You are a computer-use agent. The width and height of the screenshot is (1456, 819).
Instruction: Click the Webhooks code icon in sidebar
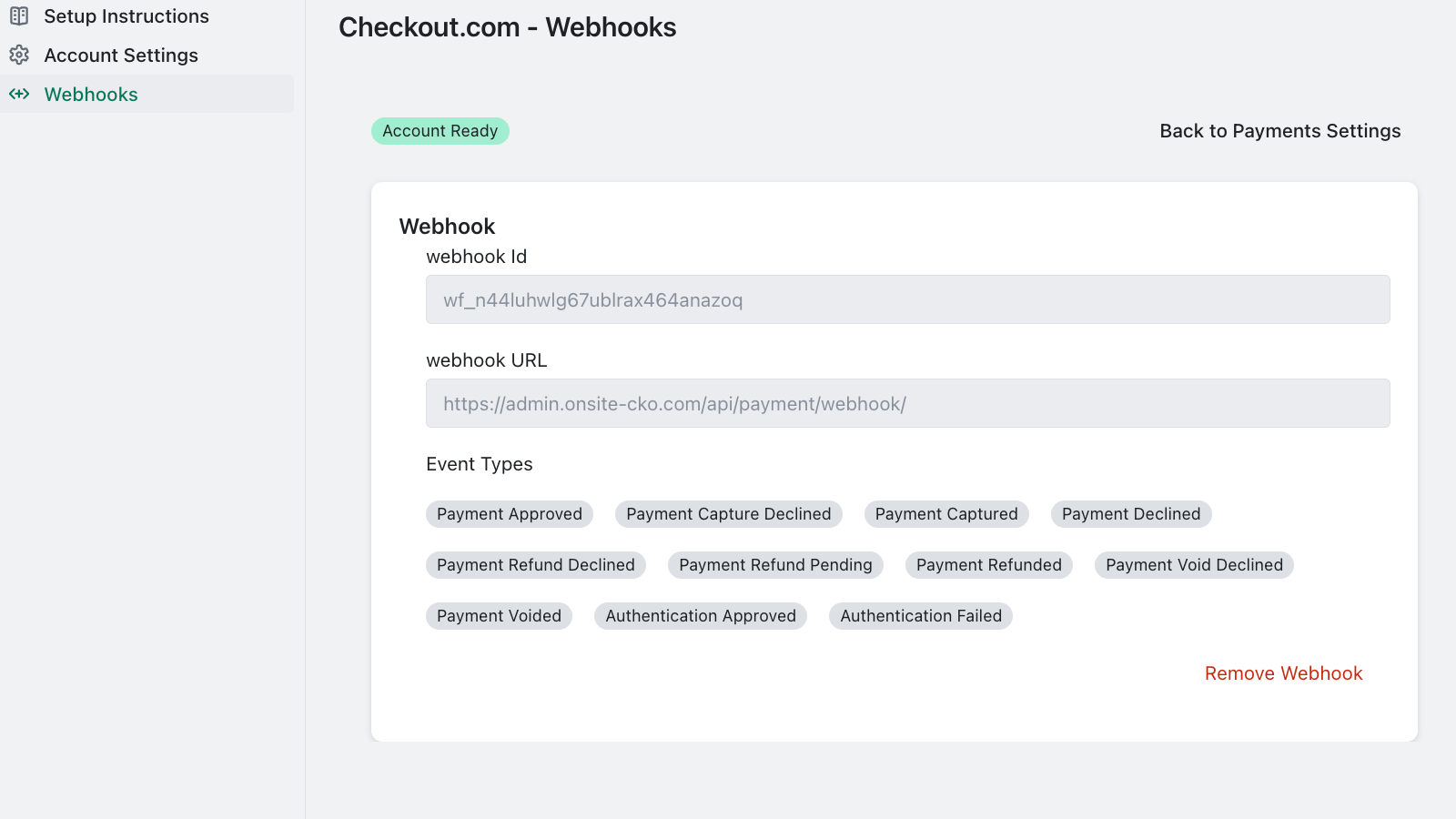19,94
